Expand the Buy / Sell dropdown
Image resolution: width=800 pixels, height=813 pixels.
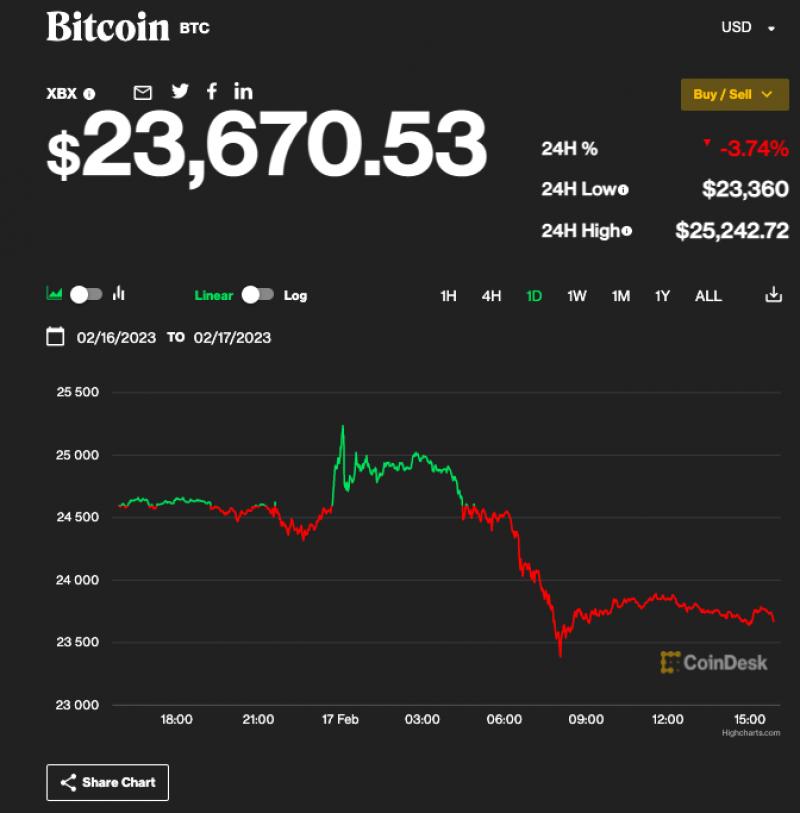[734, 94]
